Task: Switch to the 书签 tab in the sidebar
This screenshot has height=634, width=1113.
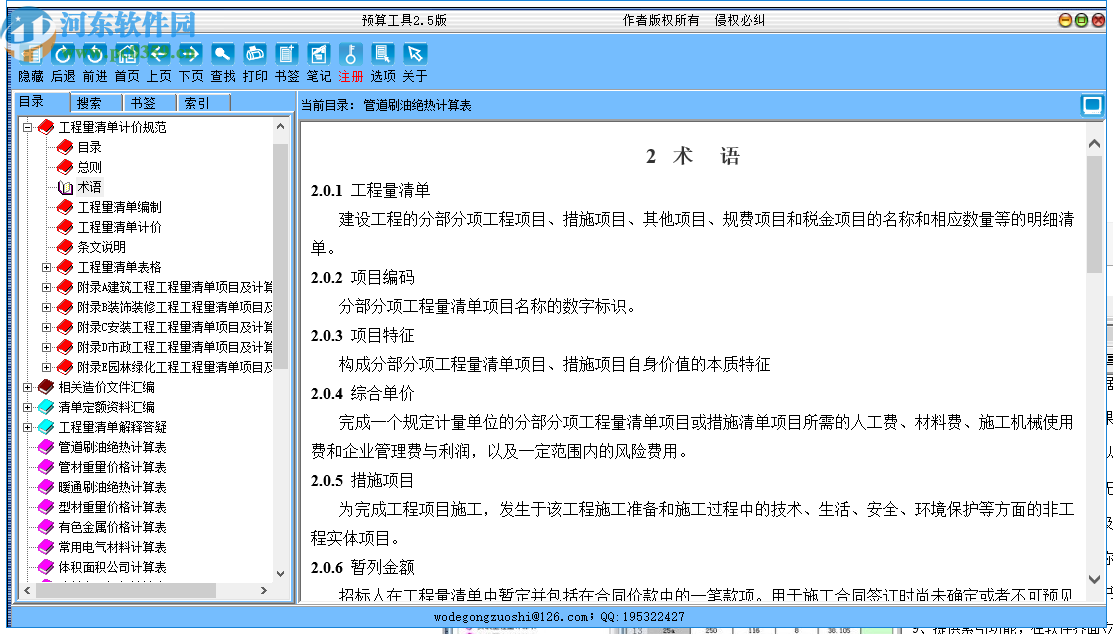Action: tap(150, 103)
